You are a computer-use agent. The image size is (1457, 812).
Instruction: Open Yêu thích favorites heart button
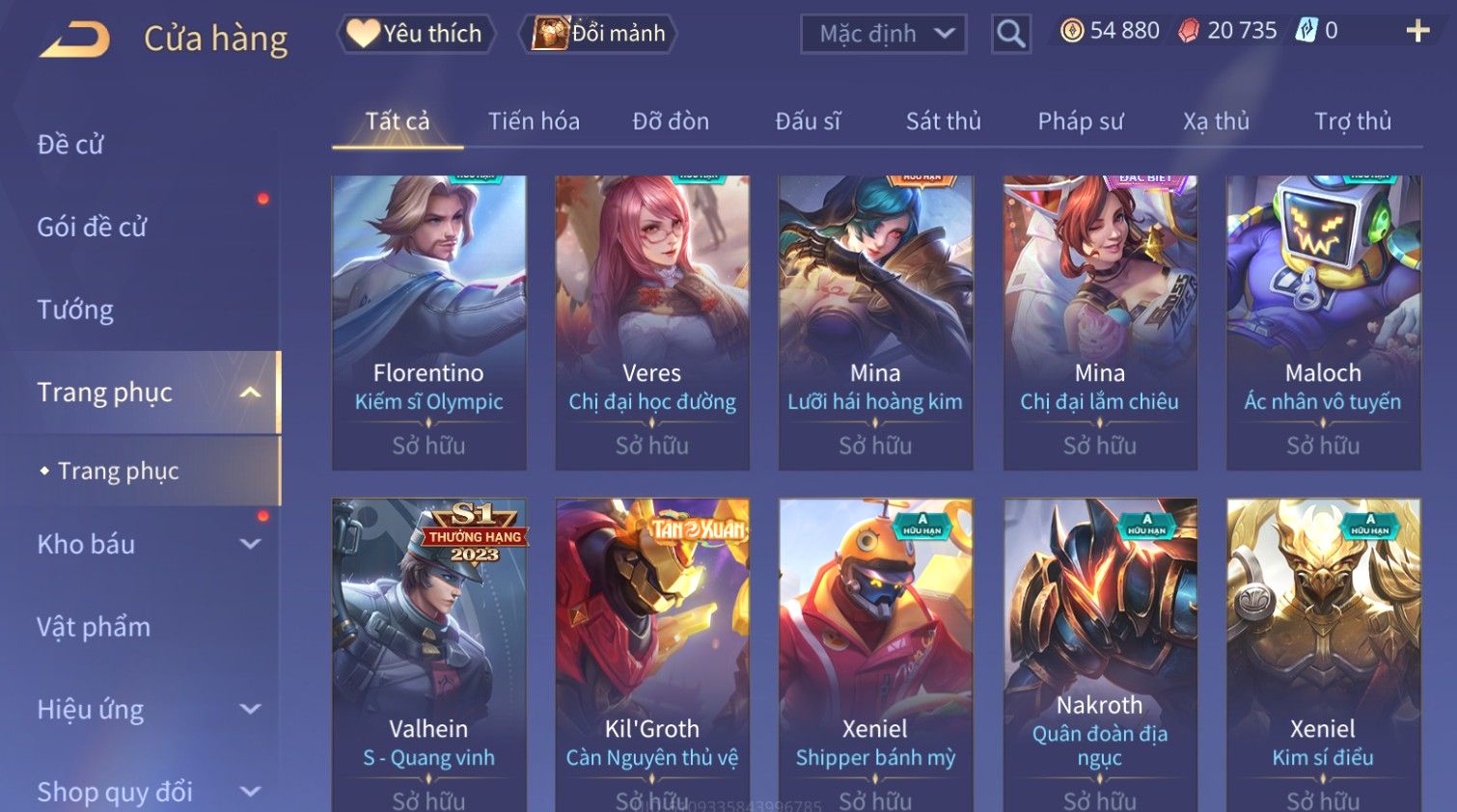tap(416, 34)
